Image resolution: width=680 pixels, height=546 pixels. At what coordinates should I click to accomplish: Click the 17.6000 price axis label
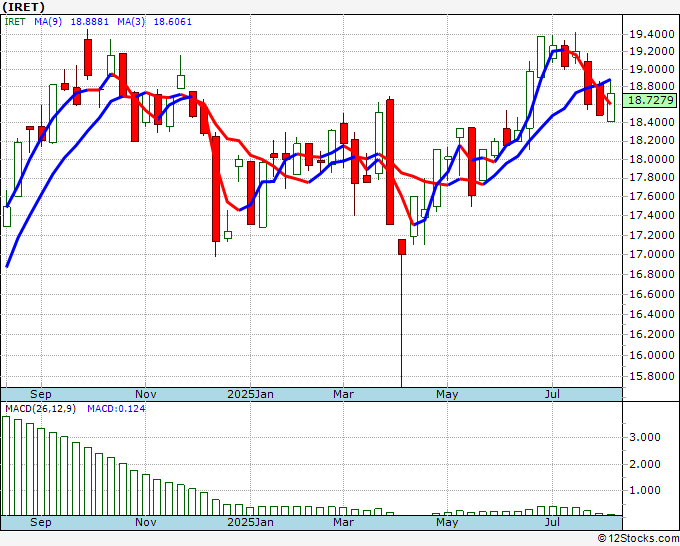652,196
